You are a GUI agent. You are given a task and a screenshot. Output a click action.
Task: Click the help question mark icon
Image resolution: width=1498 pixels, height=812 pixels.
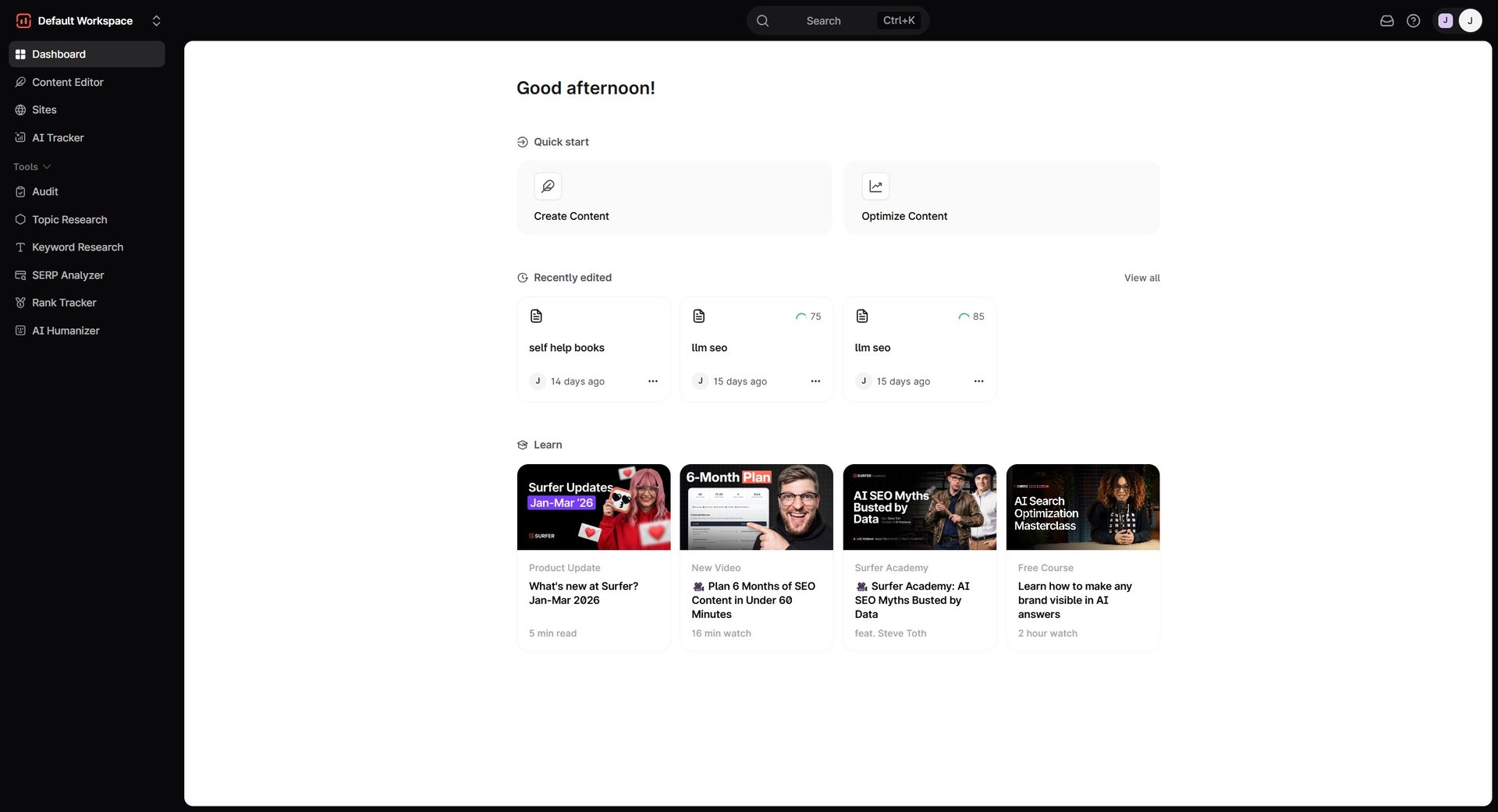[x=1413, y=21]
